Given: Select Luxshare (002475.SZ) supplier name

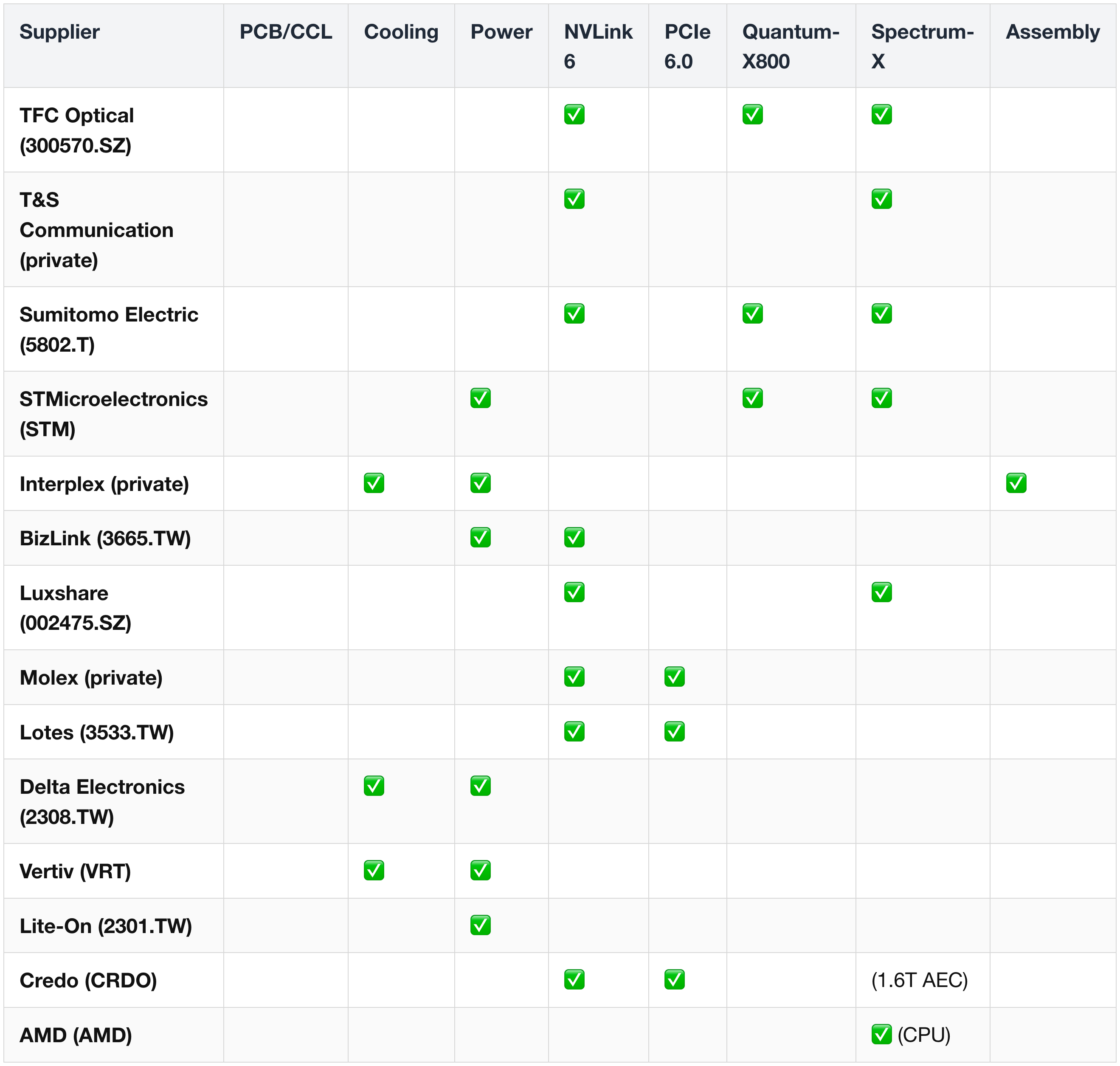Looking at the screenshot, I should (x=76, y=608).
